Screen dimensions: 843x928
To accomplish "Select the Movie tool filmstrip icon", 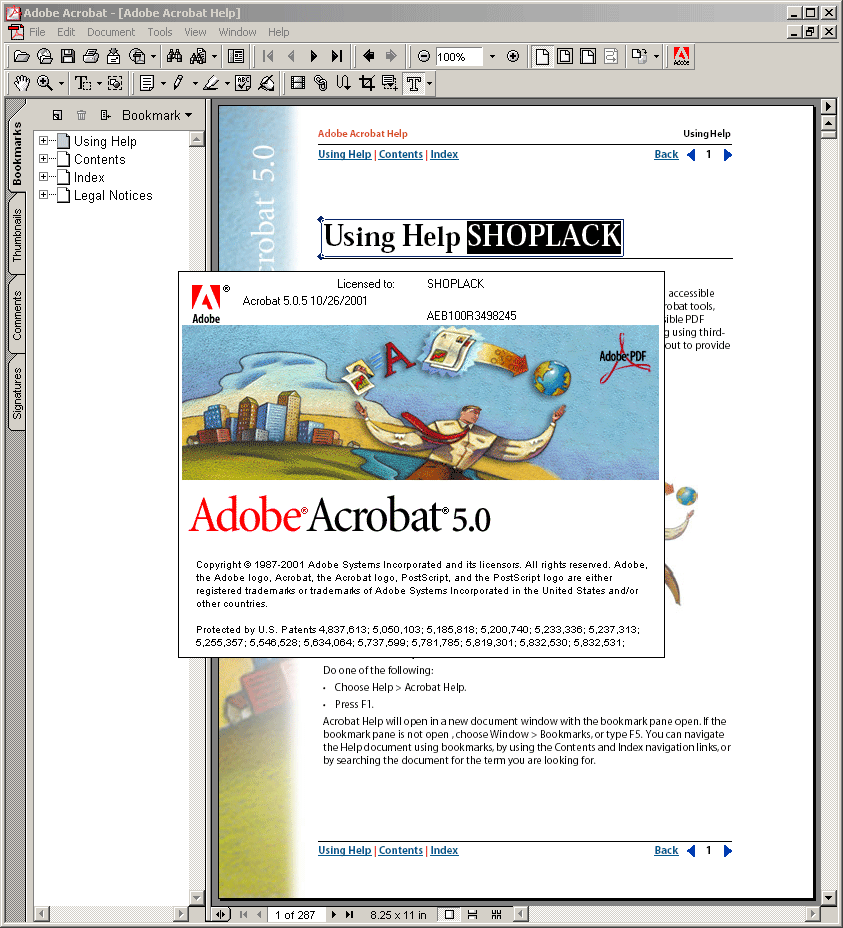I will 298,83.
